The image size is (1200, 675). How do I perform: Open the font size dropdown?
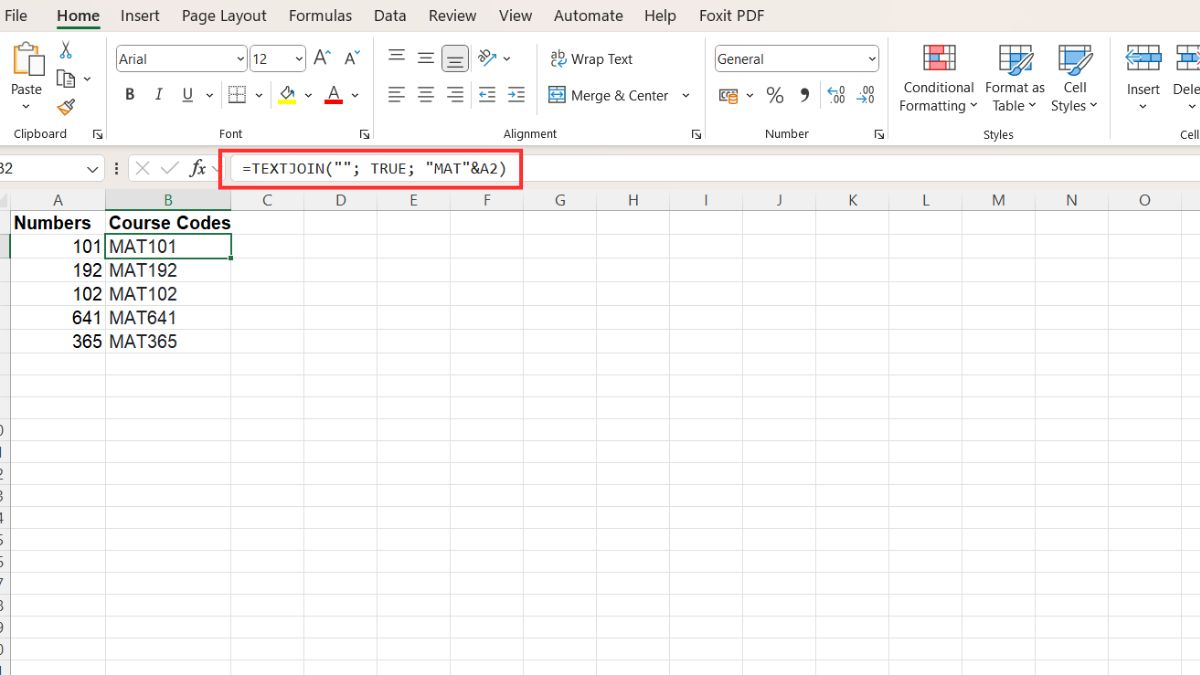pyautogui.click(x=299, y=58)
